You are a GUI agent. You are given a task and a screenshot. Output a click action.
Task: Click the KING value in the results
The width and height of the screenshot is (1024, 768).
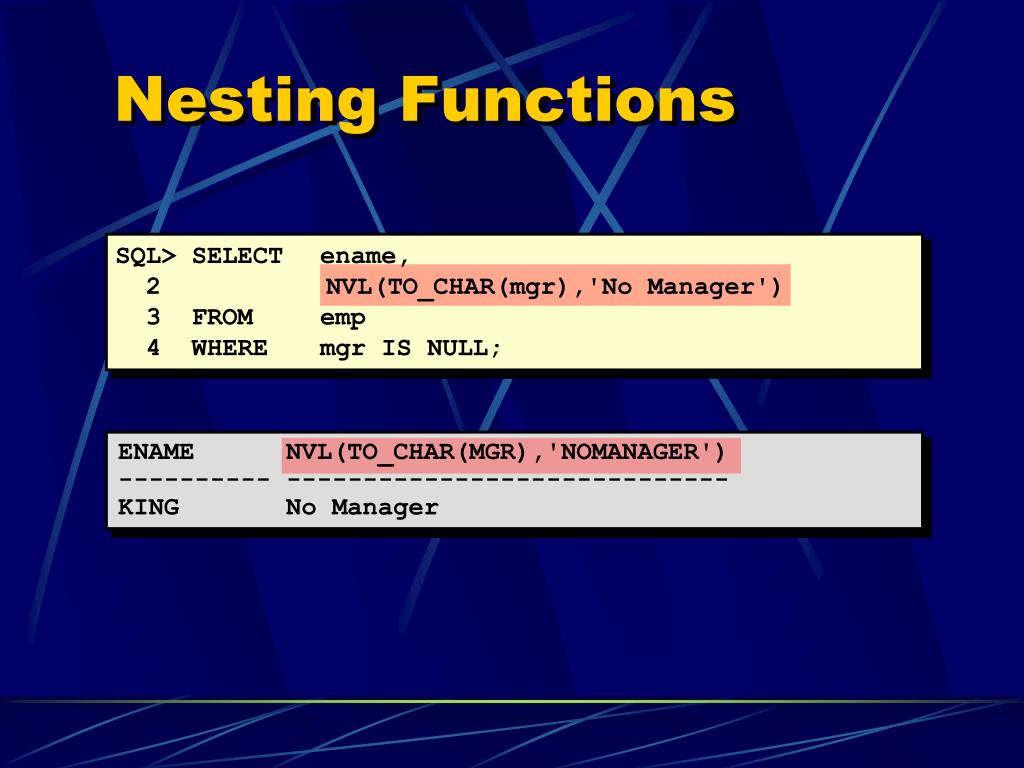(x=148, y=507)
